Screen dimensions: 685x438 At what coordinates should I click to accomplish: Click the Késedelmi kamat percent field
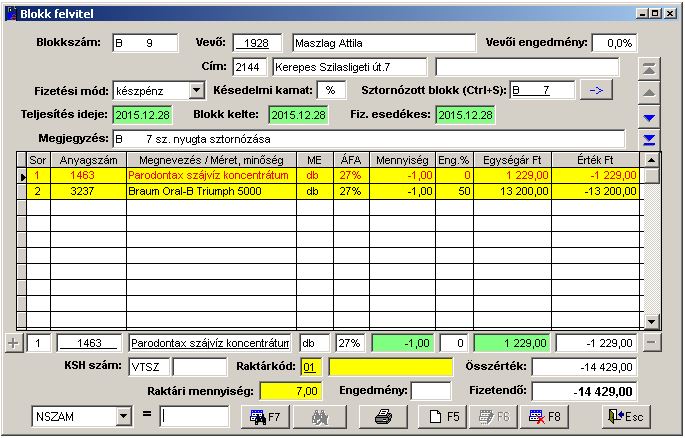pyautogui.click(x=331, y=90)
